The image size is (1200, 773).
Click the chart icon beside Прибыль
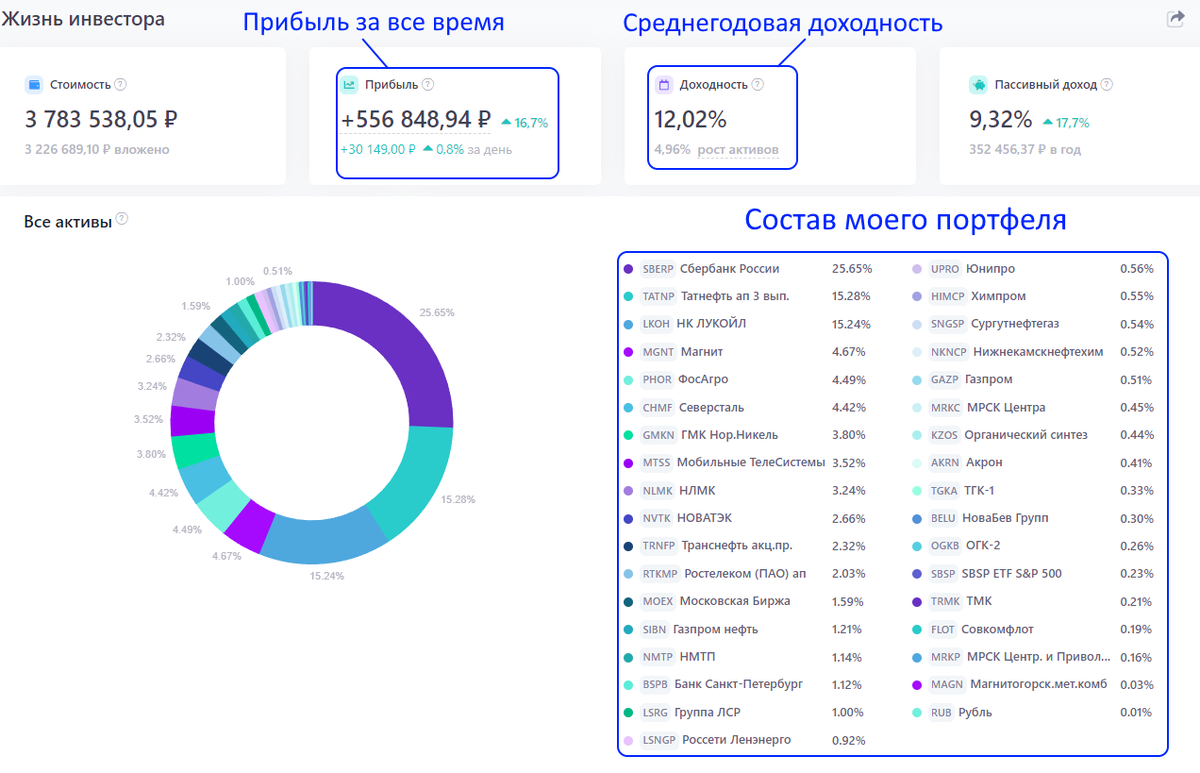(350, 85)
